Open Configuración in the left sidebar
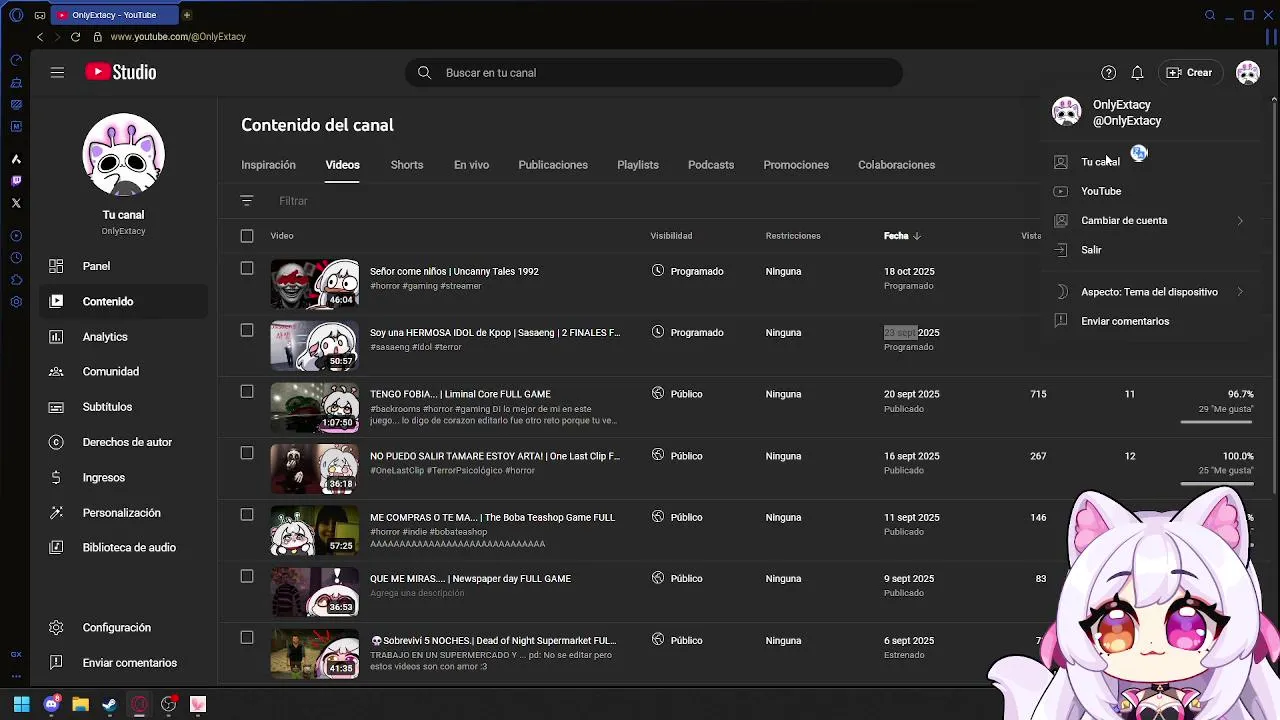The image size is (1280, 720). [x=123, y=628]
